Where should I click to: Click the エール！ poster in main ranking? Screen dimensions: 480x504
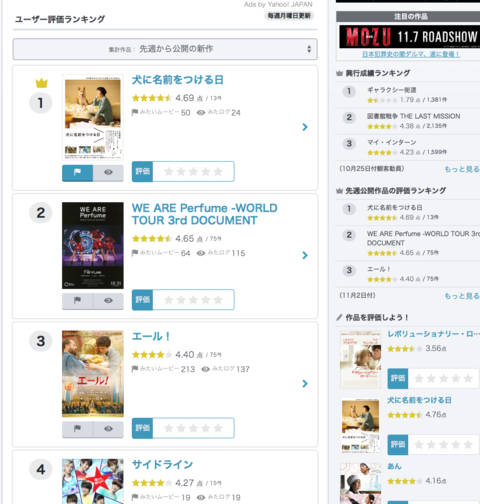tap(93, 374)
